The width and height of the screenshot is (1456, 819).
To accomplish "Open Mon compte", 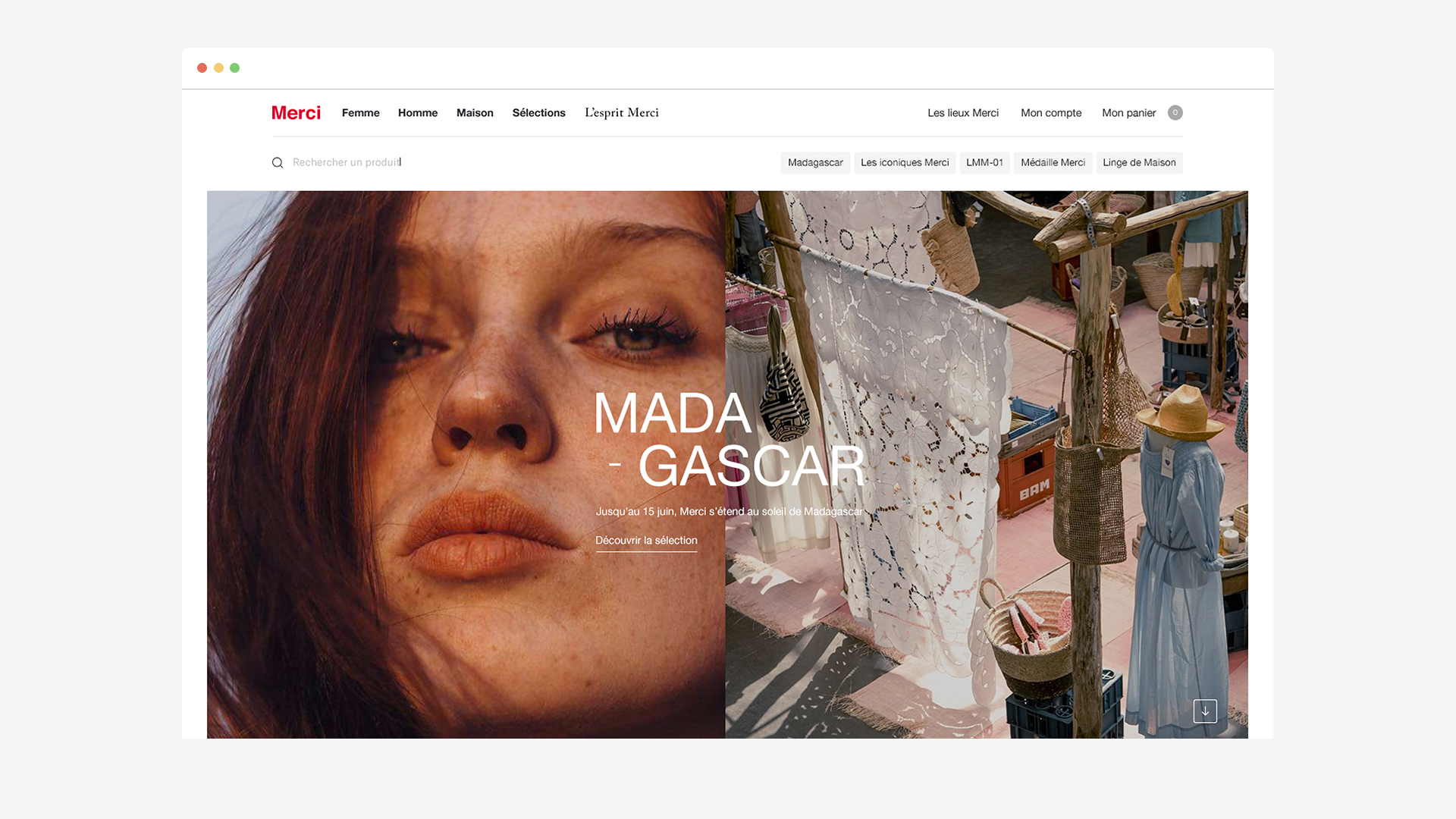I will 1051,113.
